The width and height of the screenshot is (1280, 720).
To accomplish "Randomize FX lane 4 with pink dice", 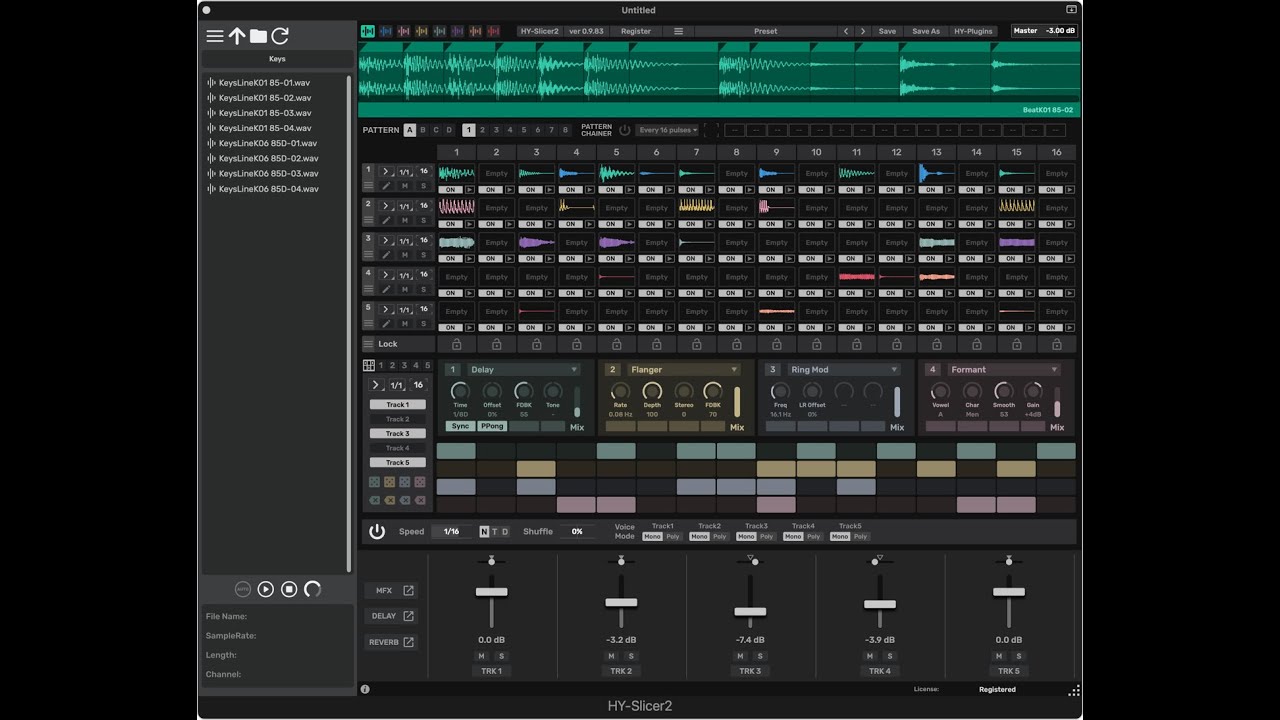I will [420, 482].
